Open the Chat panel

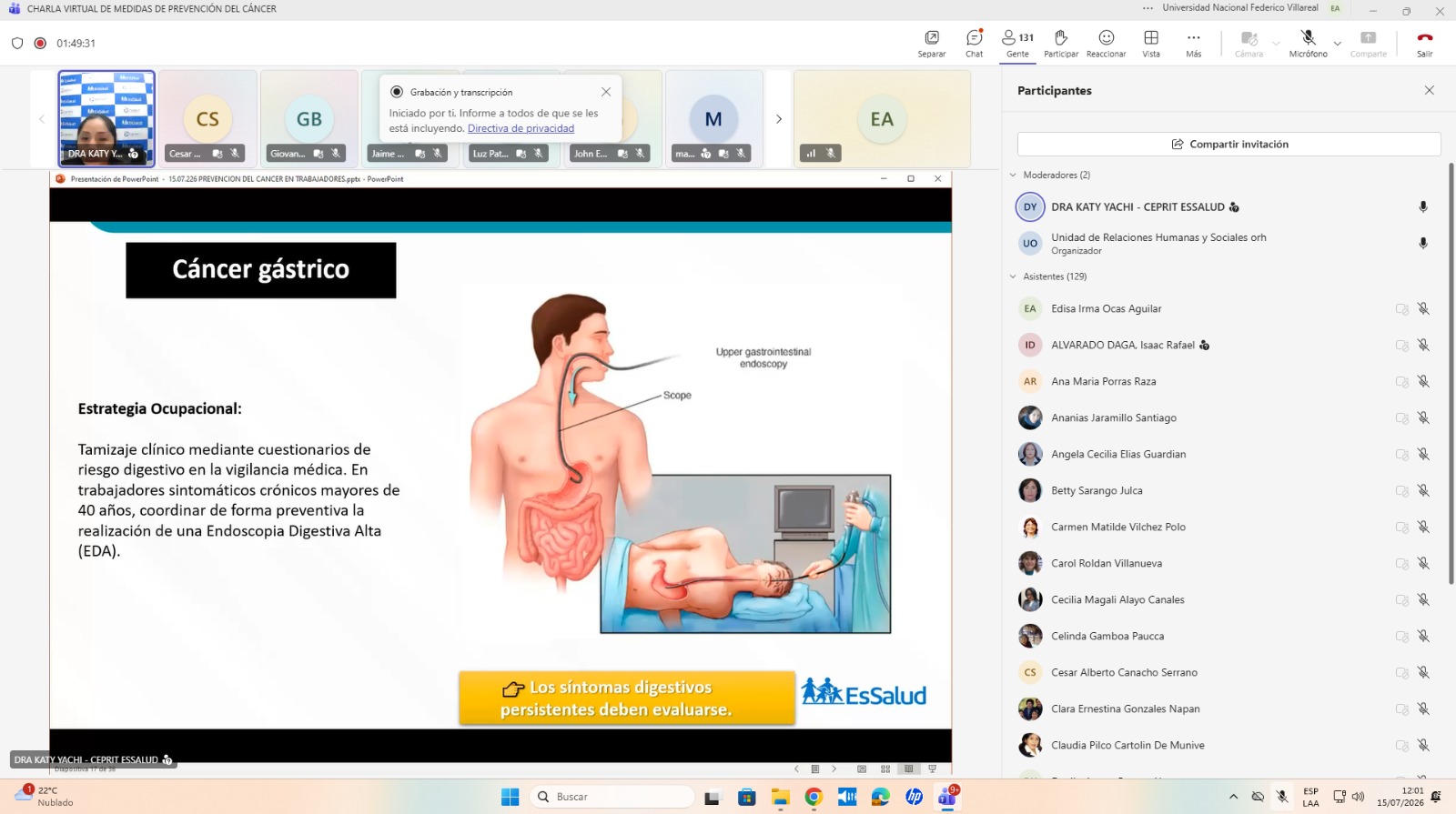[x=974, y=43]
